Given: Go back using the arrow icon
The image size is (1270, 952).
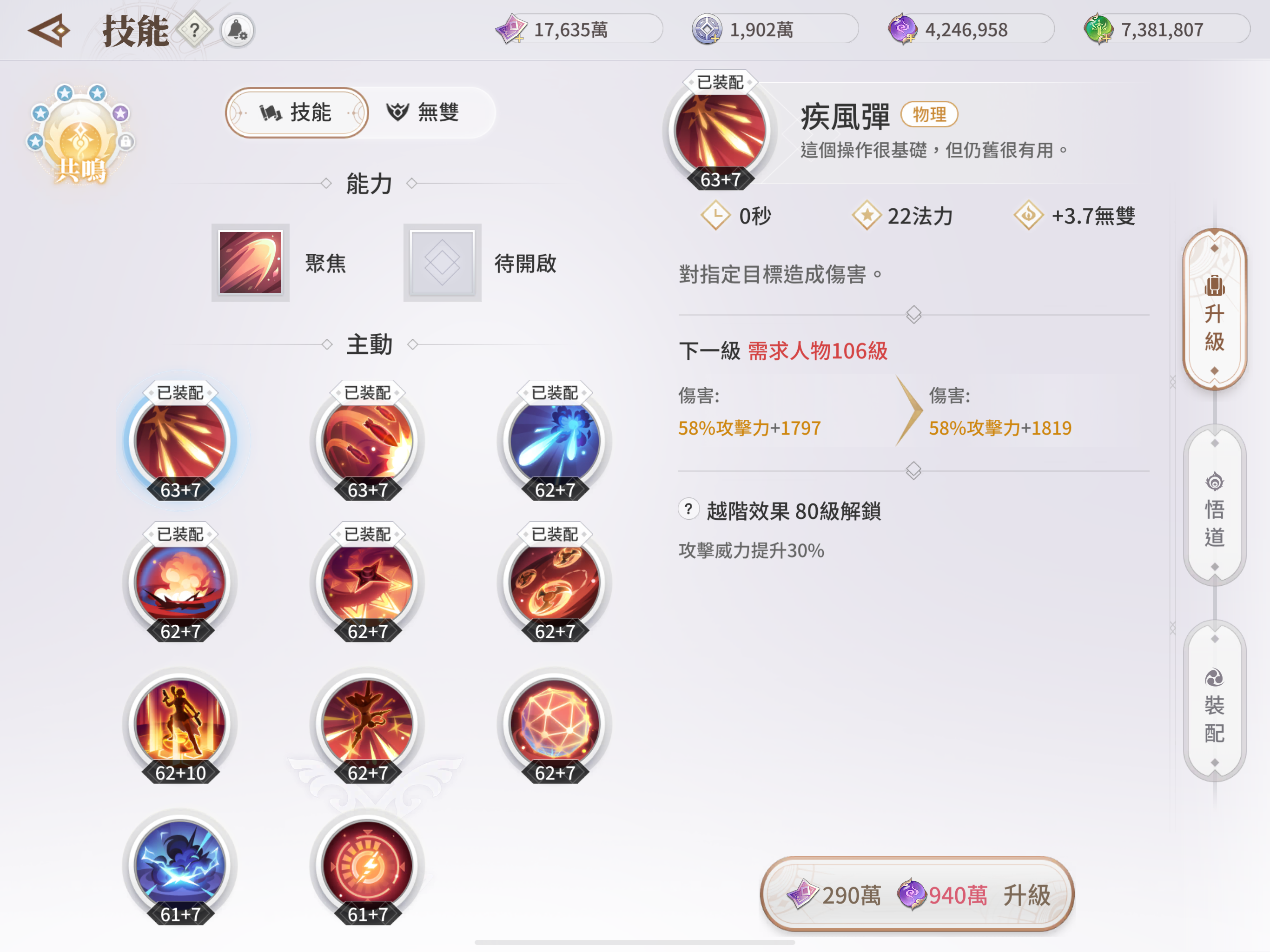Looking at the screenshot, I should (49, 30).
